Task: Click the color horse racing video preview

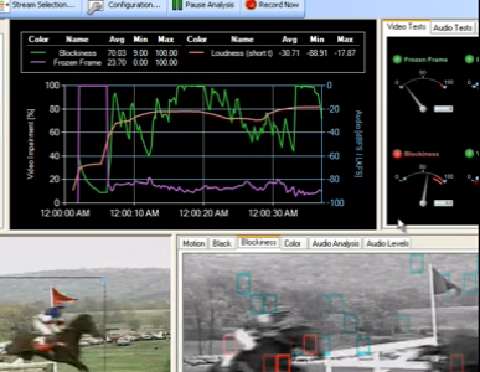Action: click(x=85, y=304)
